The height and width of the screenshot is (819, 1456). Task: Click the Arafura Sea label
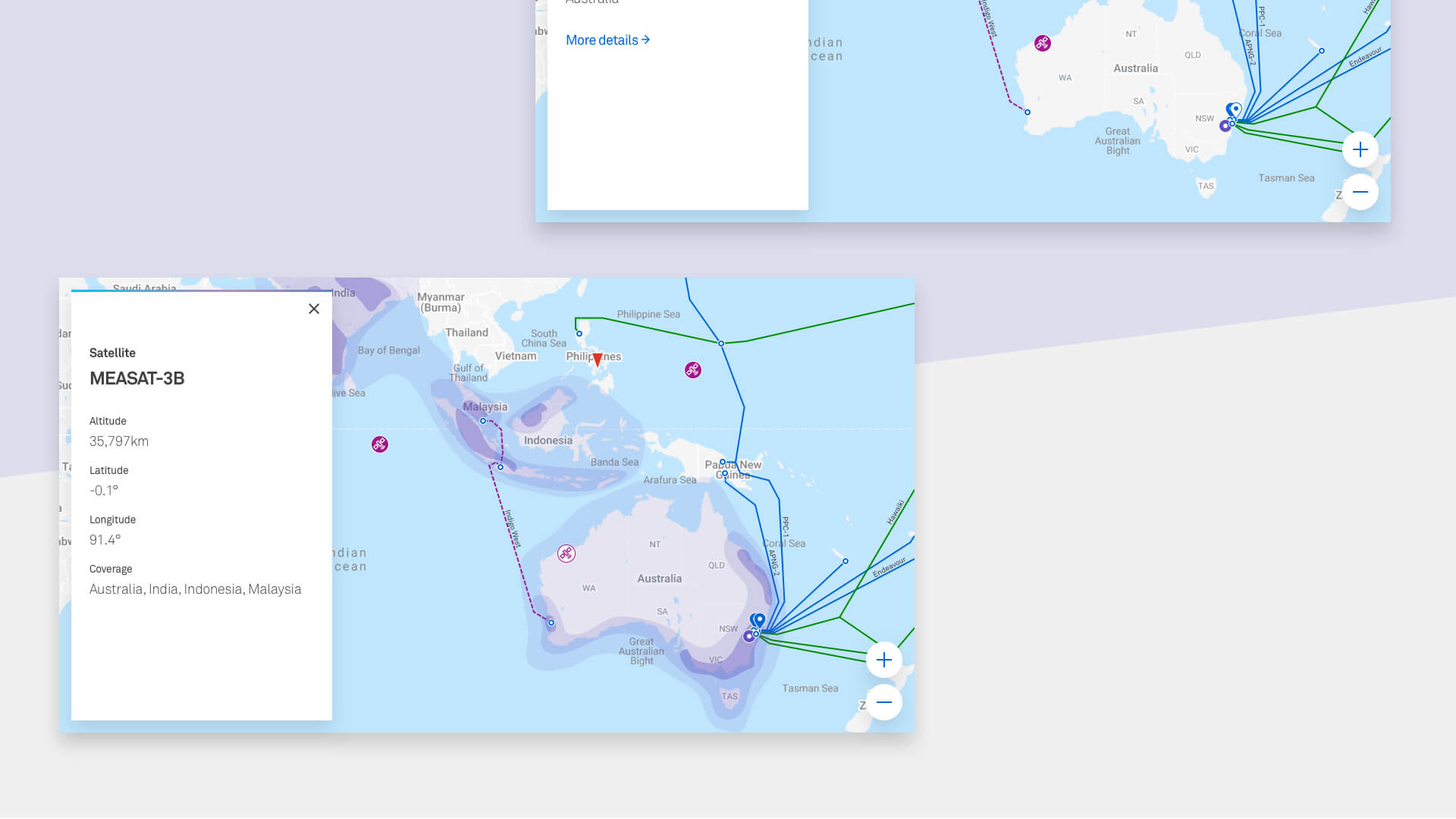pyautogui.click(x=670, y=480)
